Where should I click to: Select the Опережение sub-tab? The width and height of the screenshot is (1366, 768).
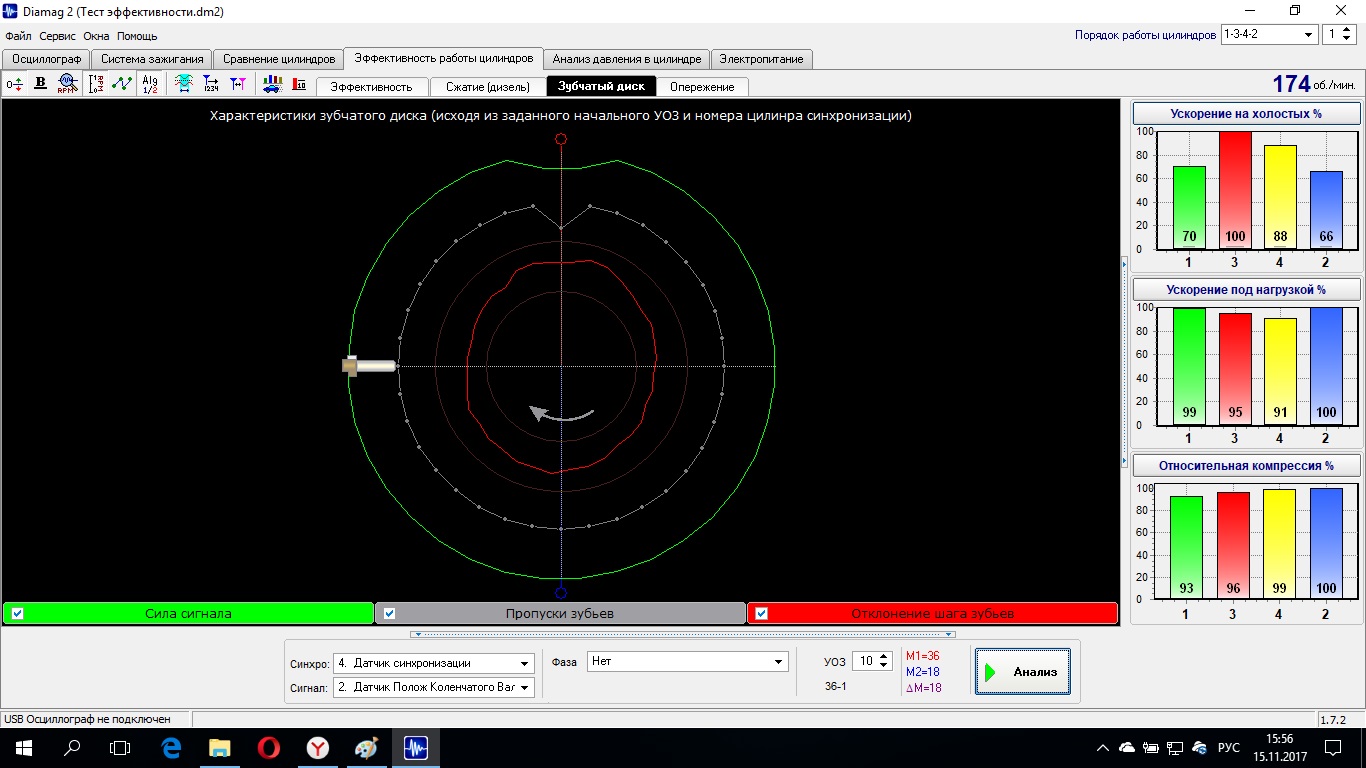click(x=702, y=87)
